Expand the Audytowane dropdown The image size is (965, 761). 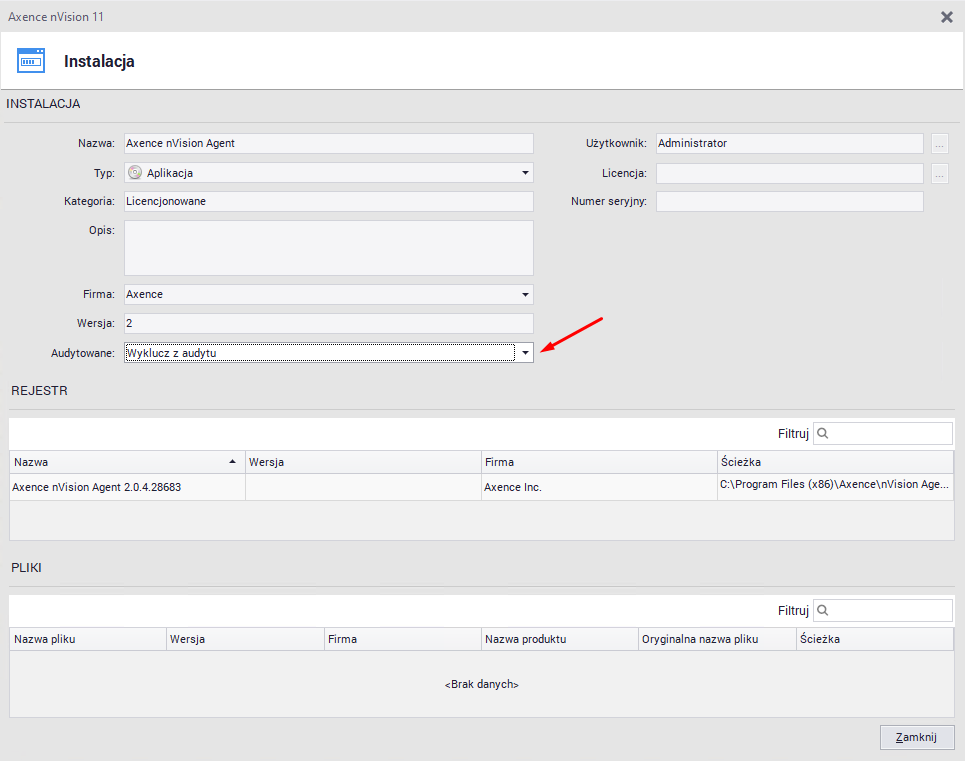coord(525,353)
